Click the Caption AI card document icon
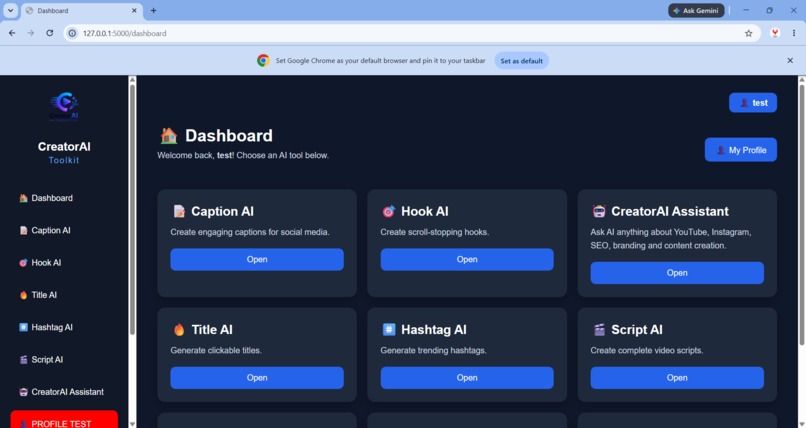This screenshot has width=806, height=428. (x=179, y=211)
